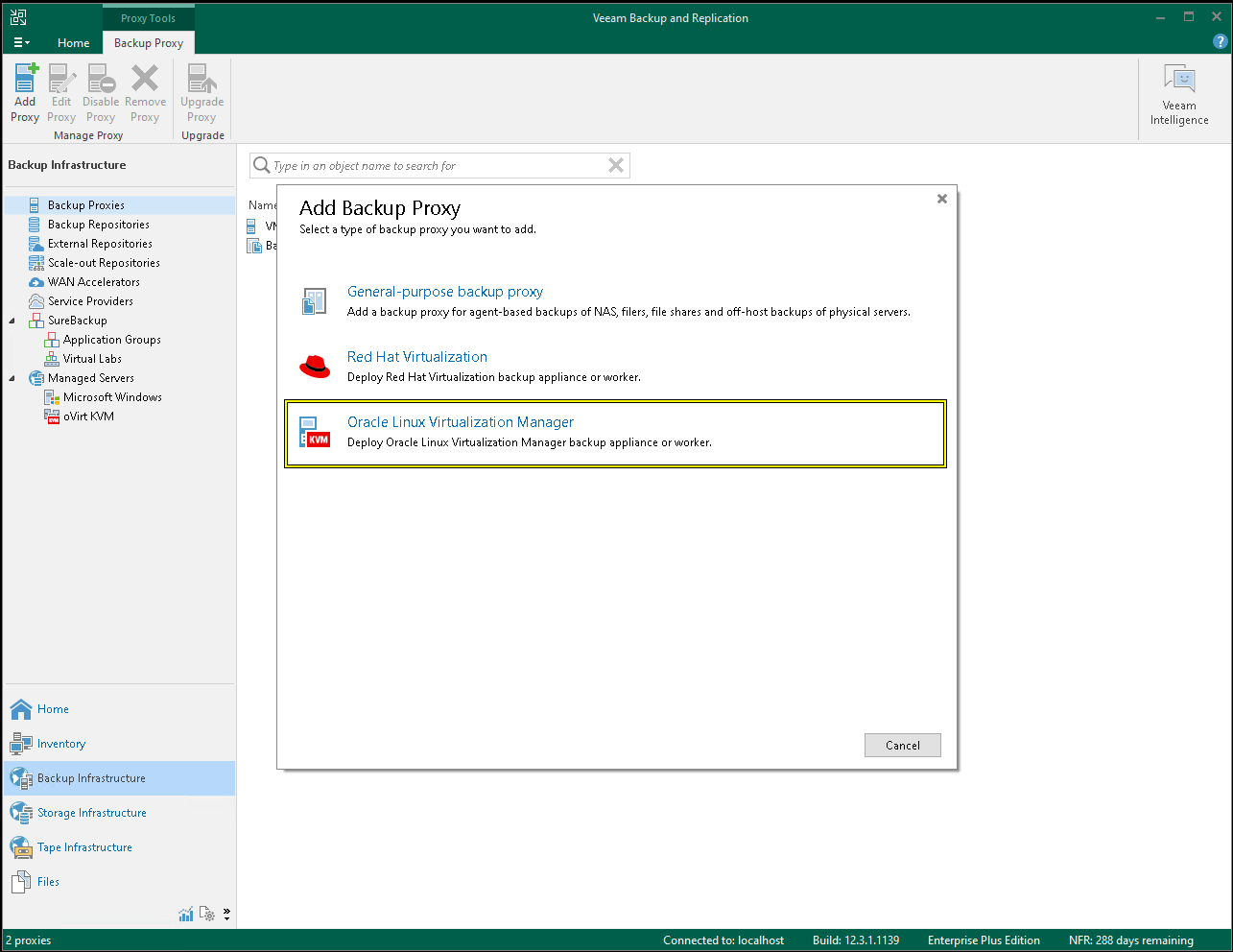Choose the Oracle Linux Virtualization Manager link
The image size is (1233, 952).
coord(461,422)
